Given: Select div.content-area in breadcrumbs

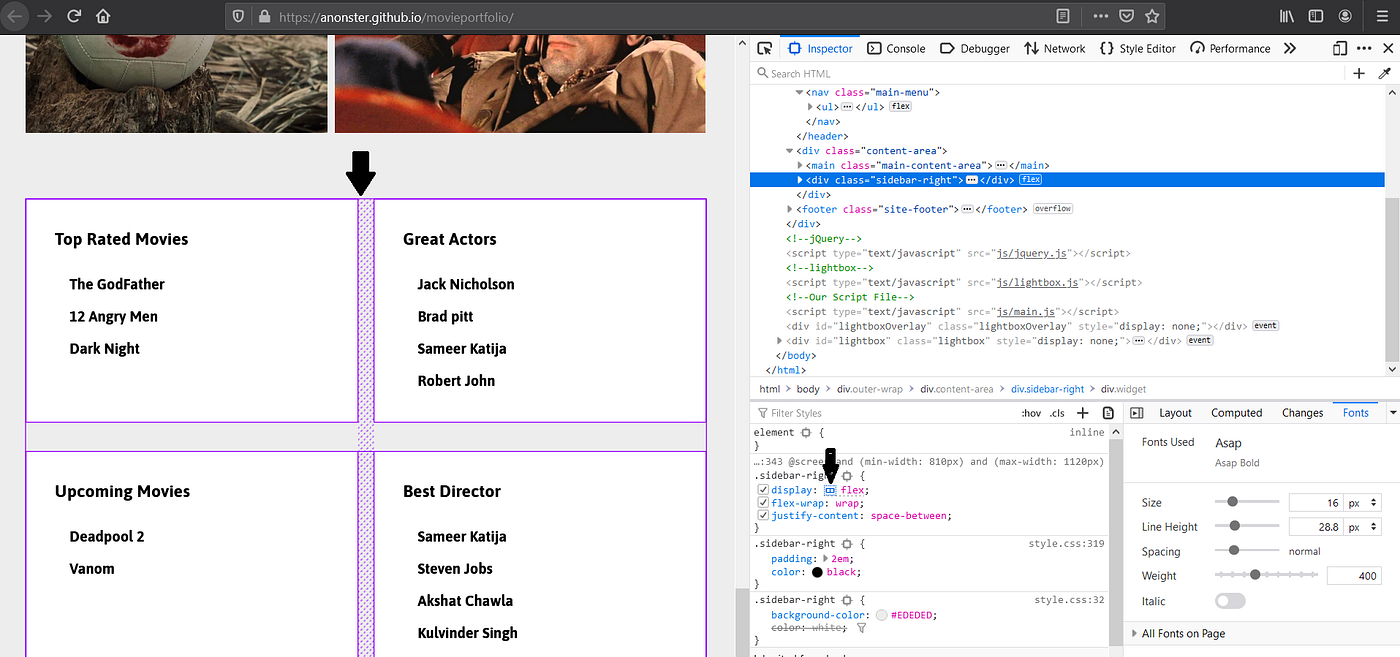Looking at the screenshot, I should 957,389.
